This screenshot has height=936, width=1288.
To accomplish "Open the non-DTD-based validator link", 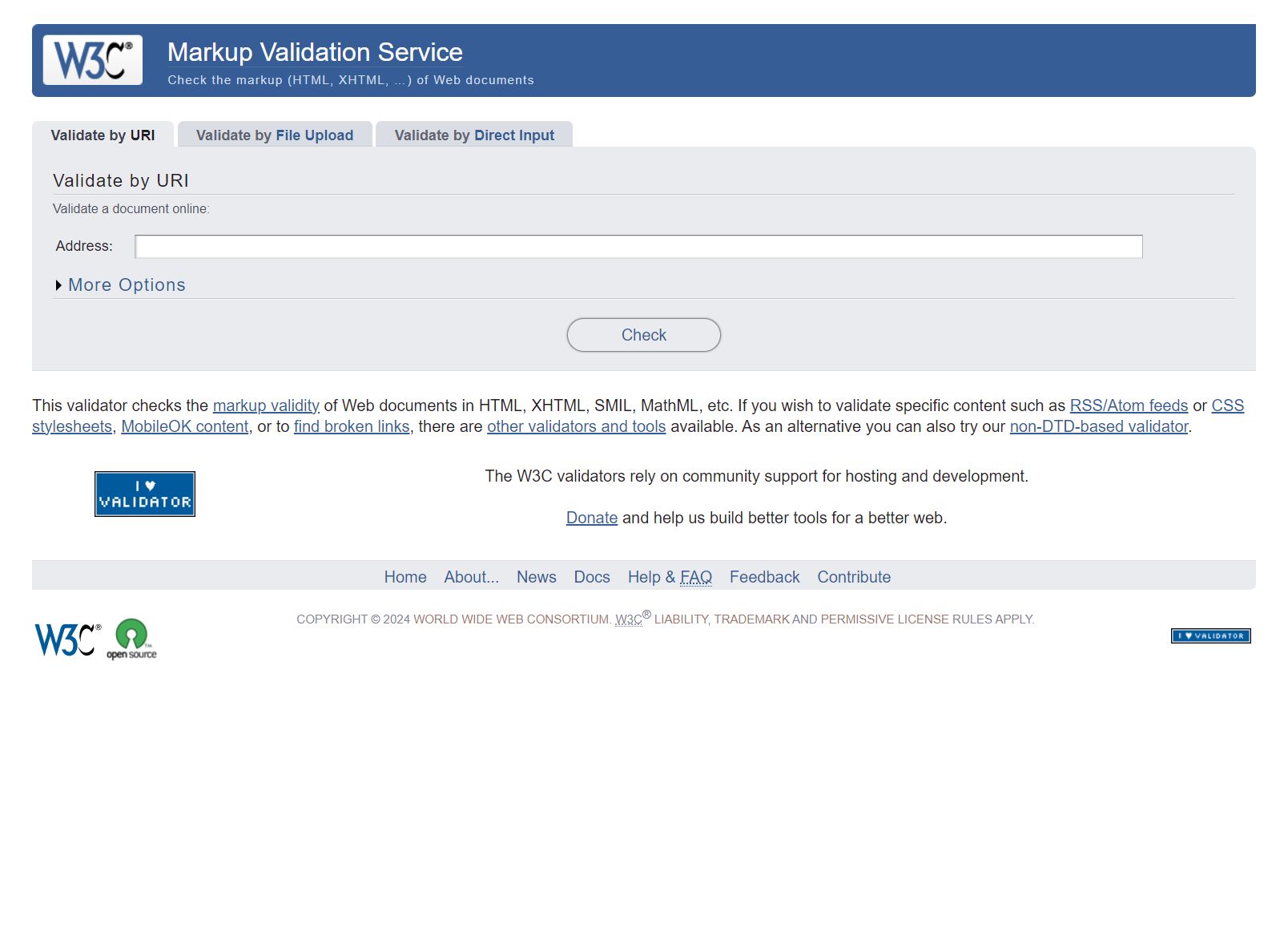I will pos(1099,426).
